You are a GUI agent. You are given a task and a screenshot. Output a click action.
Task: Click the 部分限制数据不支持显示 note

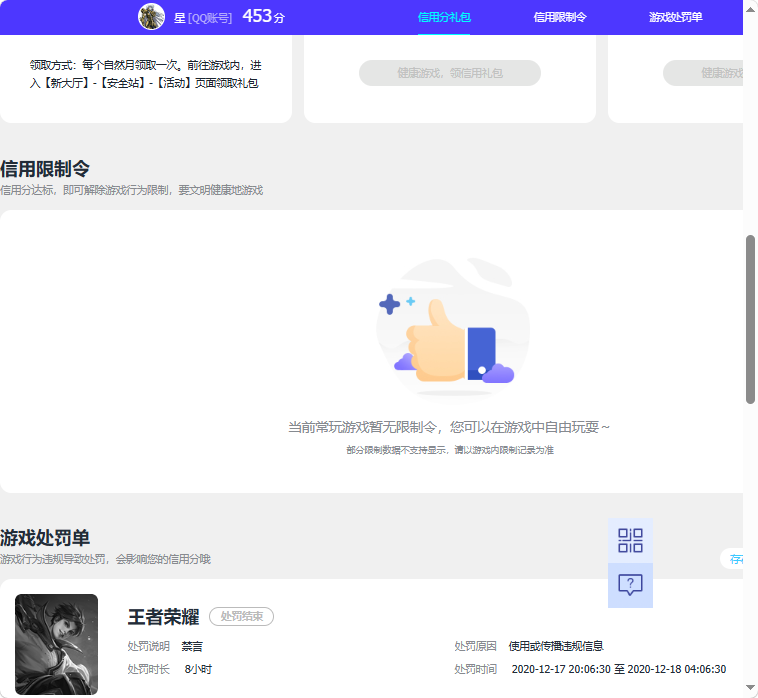[x=450, y=450]
